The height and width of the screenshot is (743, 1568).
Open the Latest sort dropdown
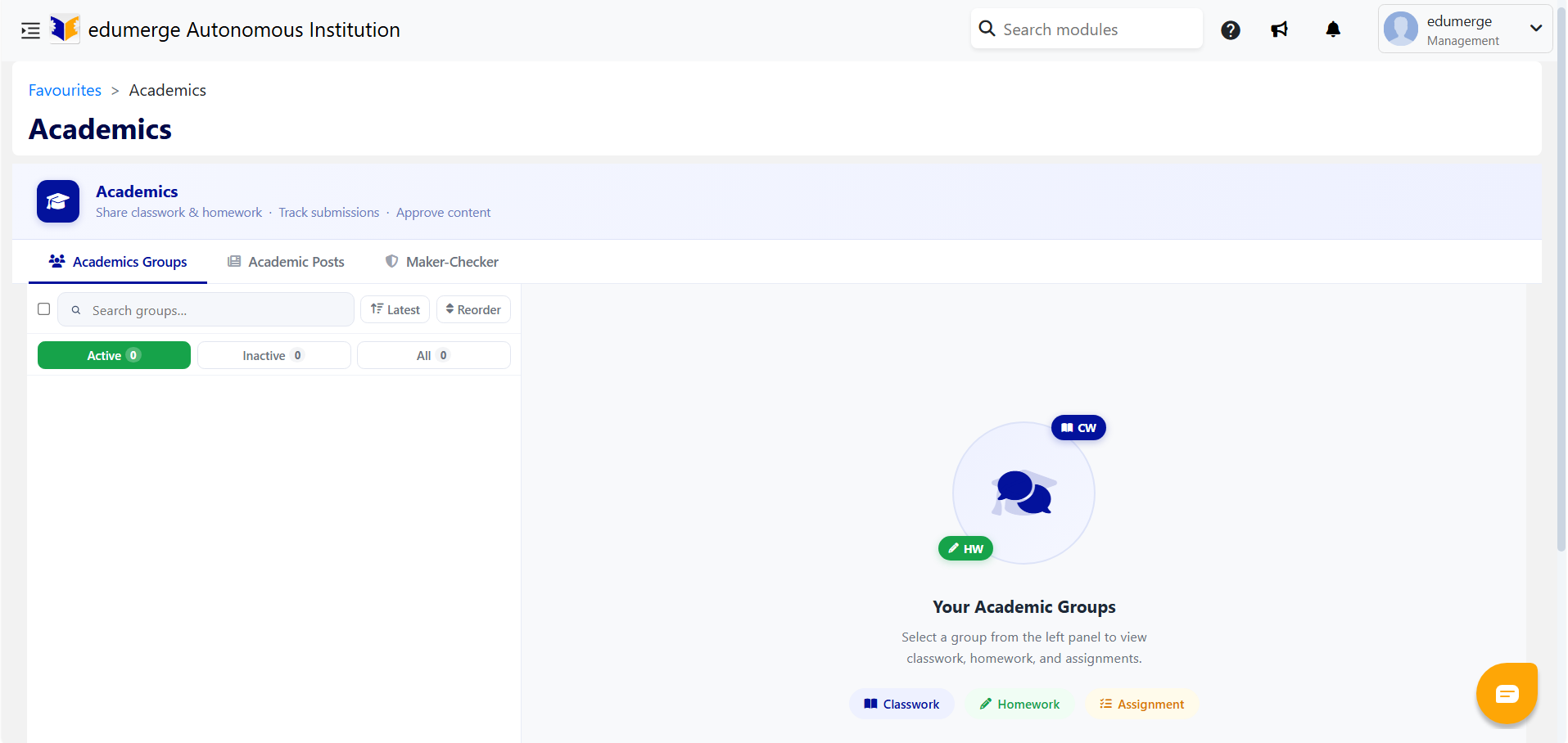(x=395, y=309)
